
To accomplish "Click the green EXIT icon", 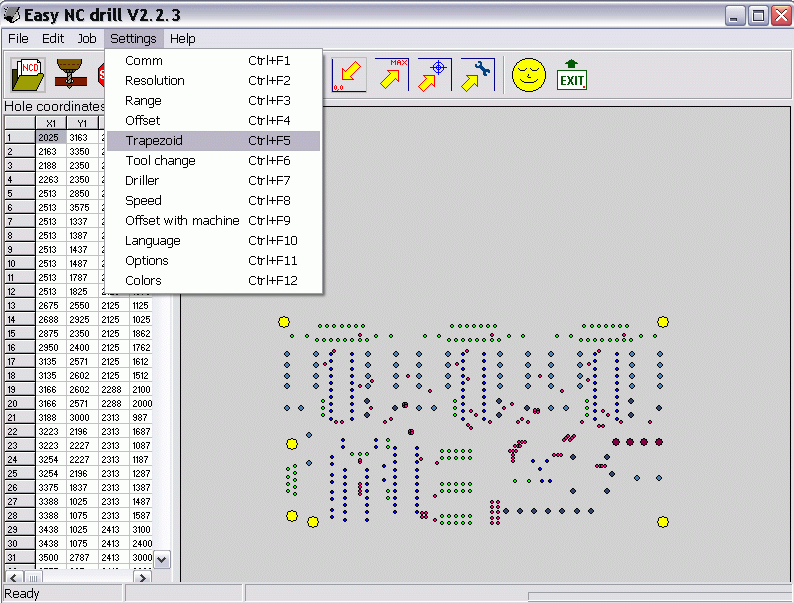I will [571, 74].
